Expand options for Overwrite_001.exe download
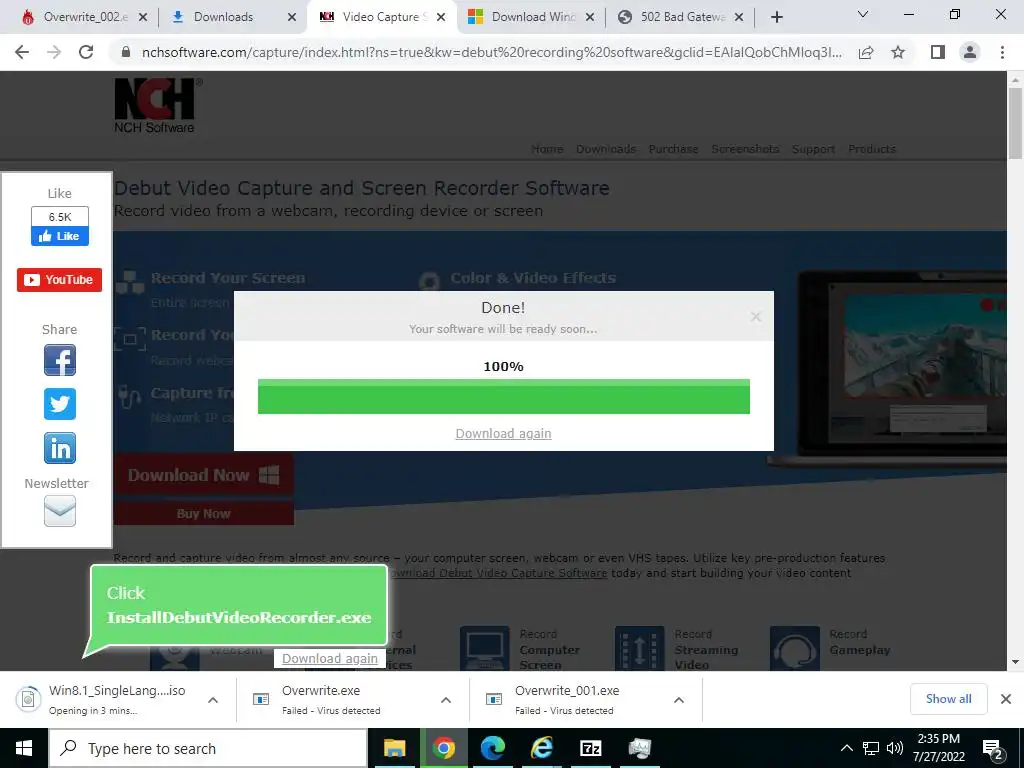The height and width of the screenshot is (768, 1024). tap(679, 700)
